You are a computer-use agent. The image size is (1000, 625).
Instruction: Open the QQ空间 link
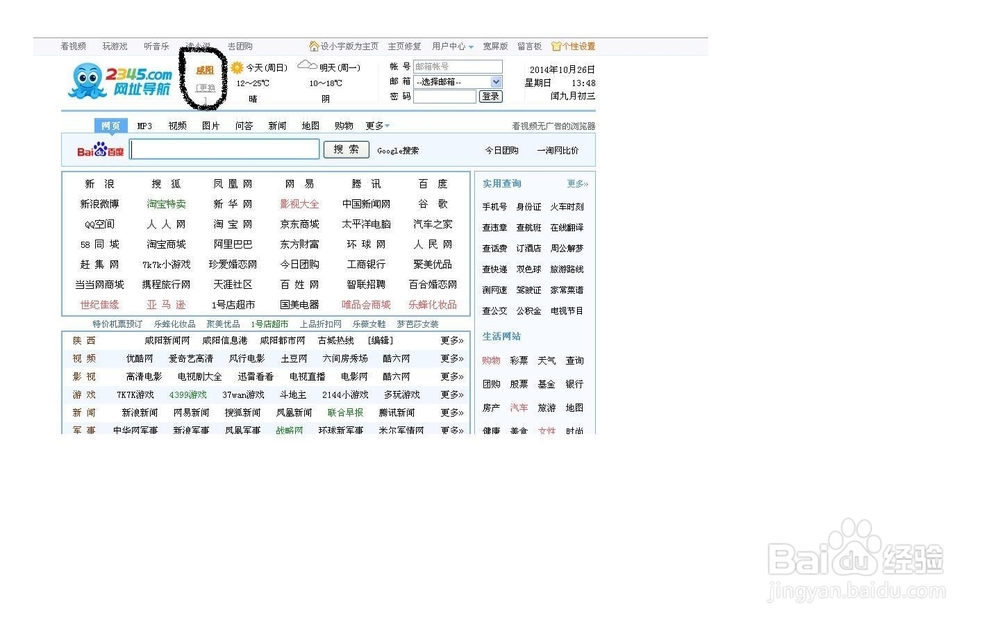[99, 224]
